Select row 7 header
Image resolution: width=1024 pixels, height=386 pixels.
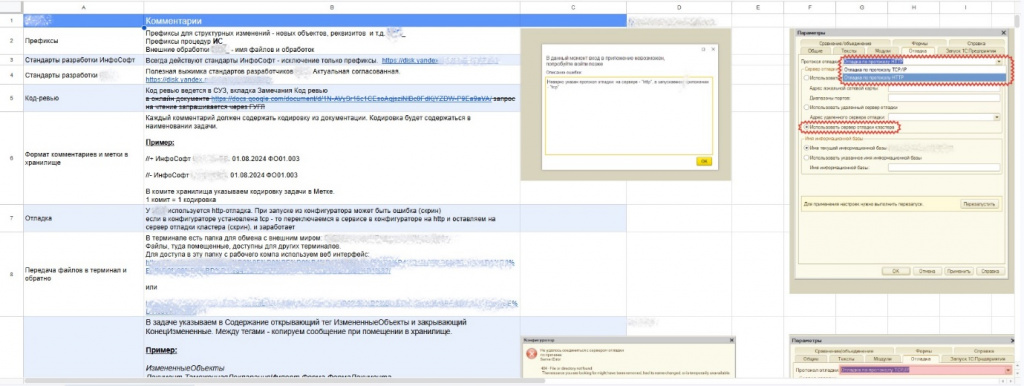coord(11,218)
